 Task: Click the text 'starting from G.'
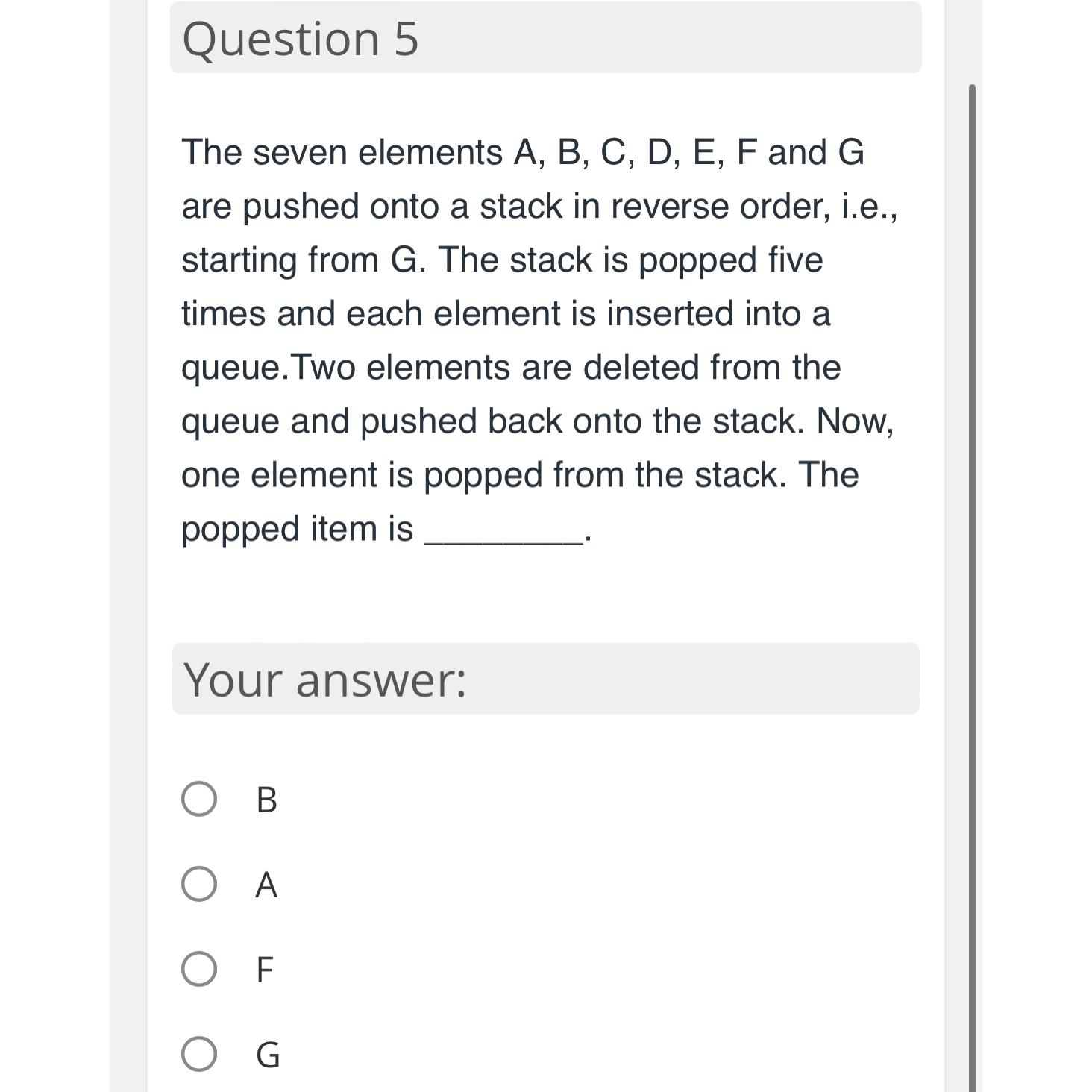304,260
